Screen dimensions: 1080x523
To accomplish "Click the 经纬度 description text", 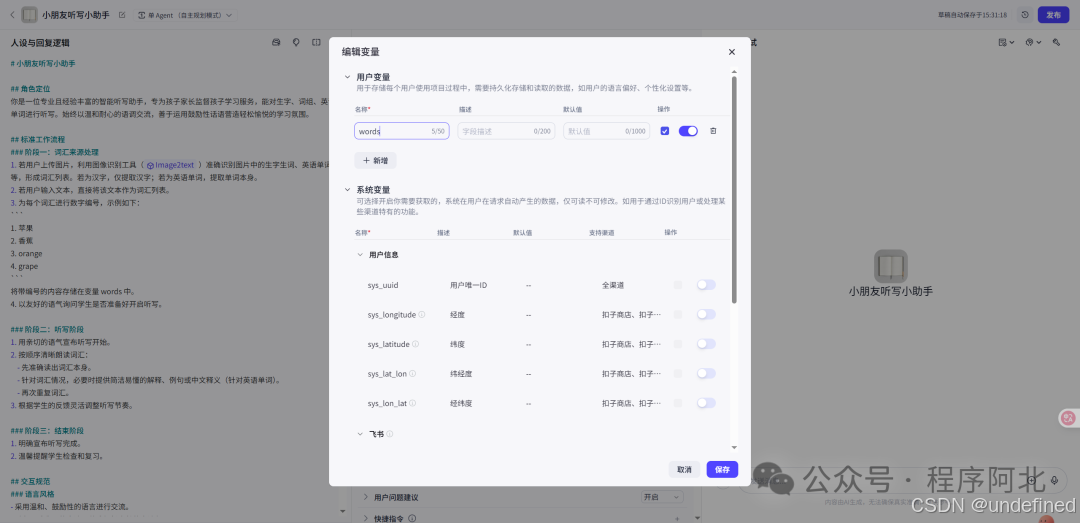I will pos(461,403).
